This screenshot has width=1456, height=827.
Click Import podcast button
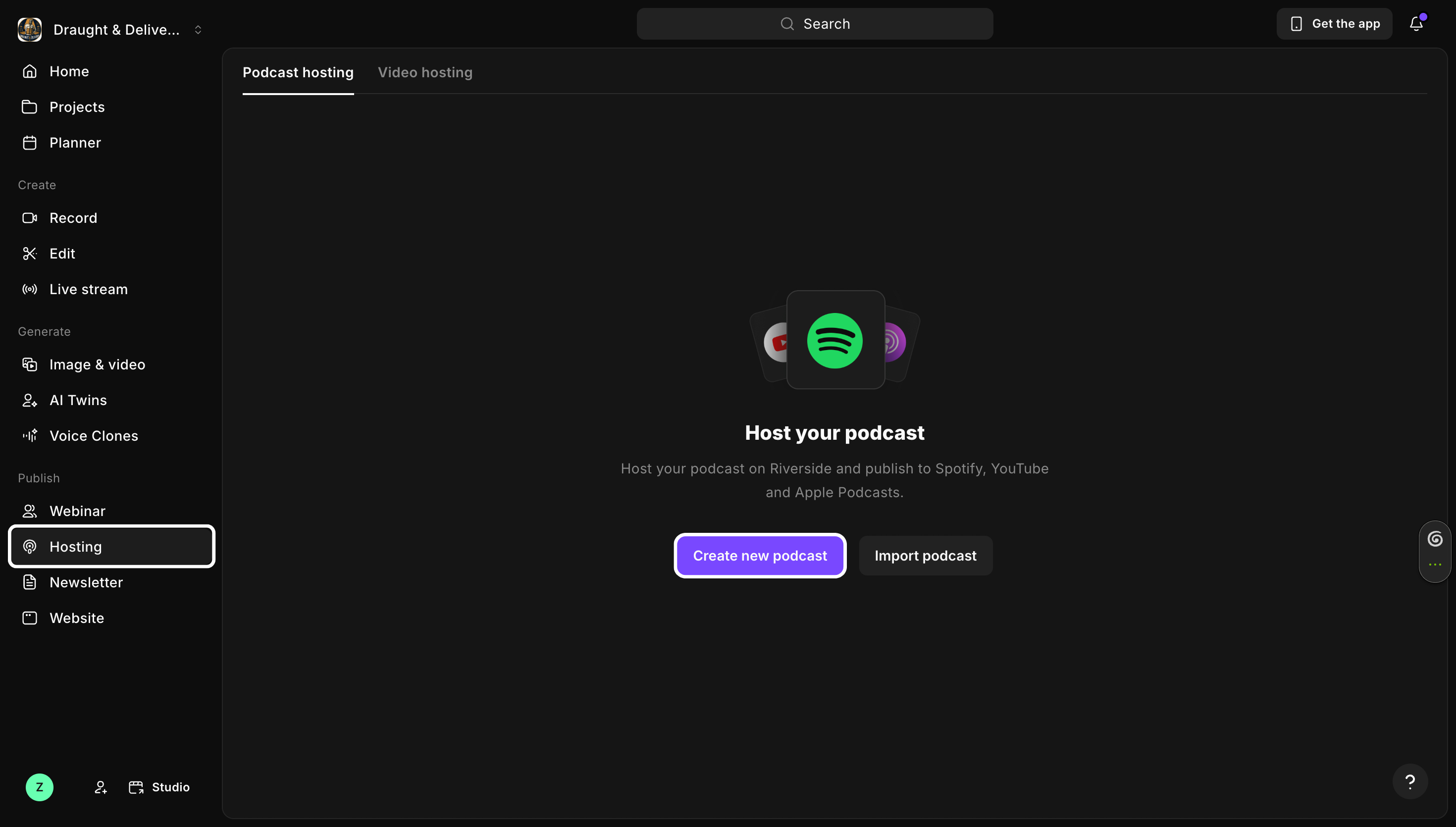tap(926, 556)
